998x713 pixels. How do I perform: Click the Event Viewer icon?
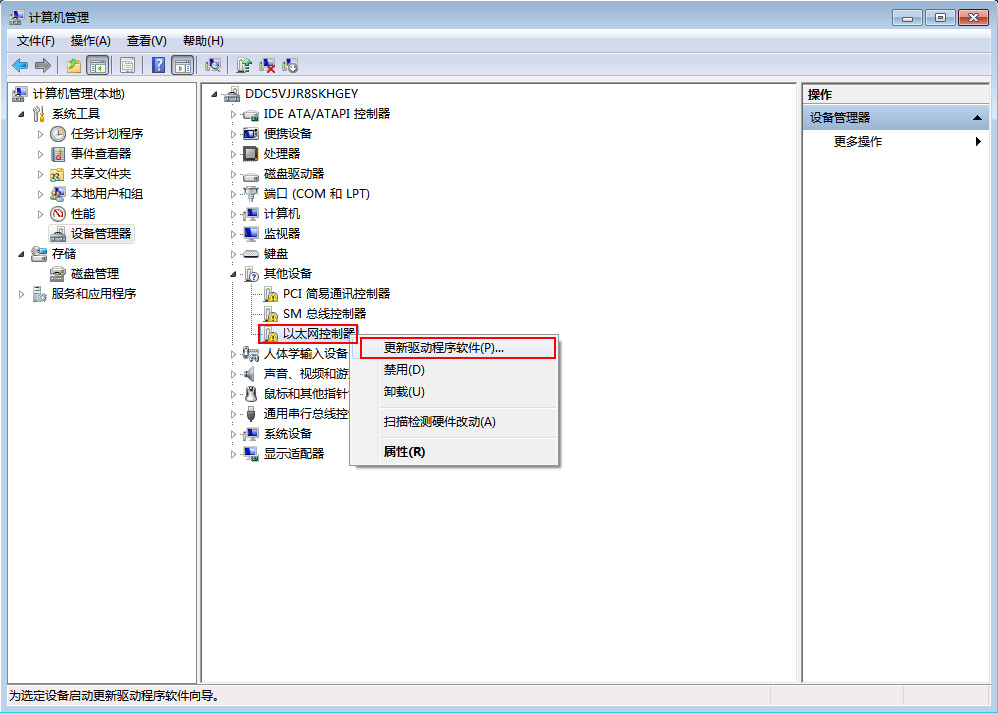58,153
